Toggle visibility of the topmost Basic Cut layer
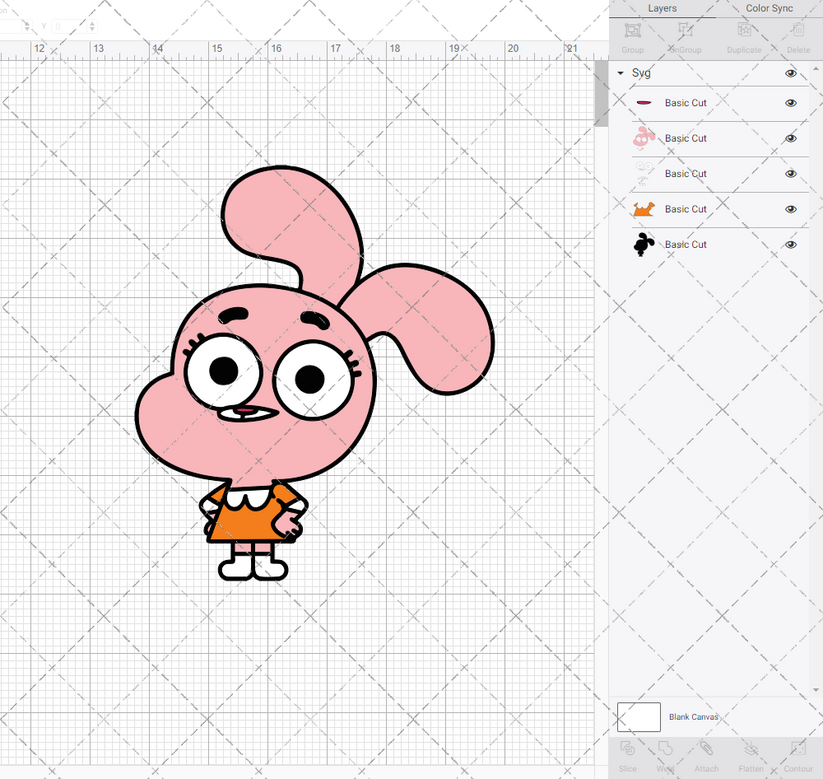 tap(790, 103)
